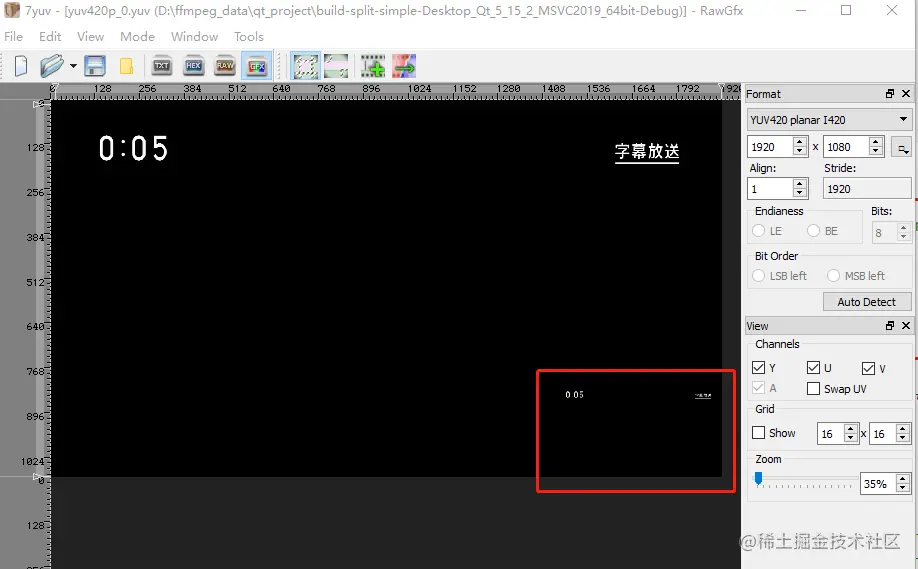Switch to HEX view mode
Screen dimensions: 918x569
coord(194,66)
